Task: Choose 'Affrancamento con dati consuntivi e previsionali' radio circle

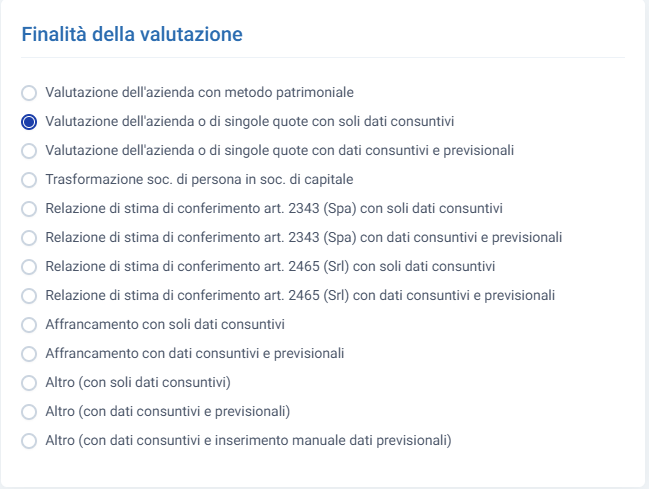Action: click(x=29, y=354)
